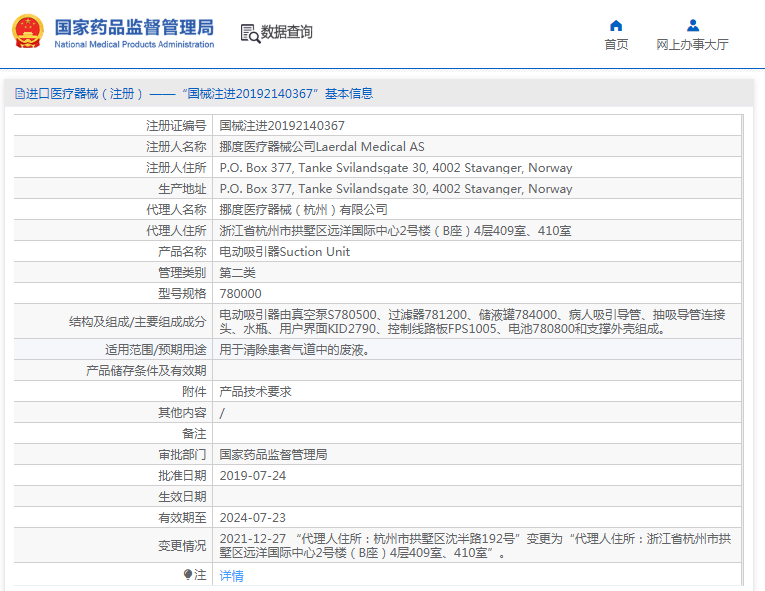Click the approval date 2019-07-24

tap(252, 476)
